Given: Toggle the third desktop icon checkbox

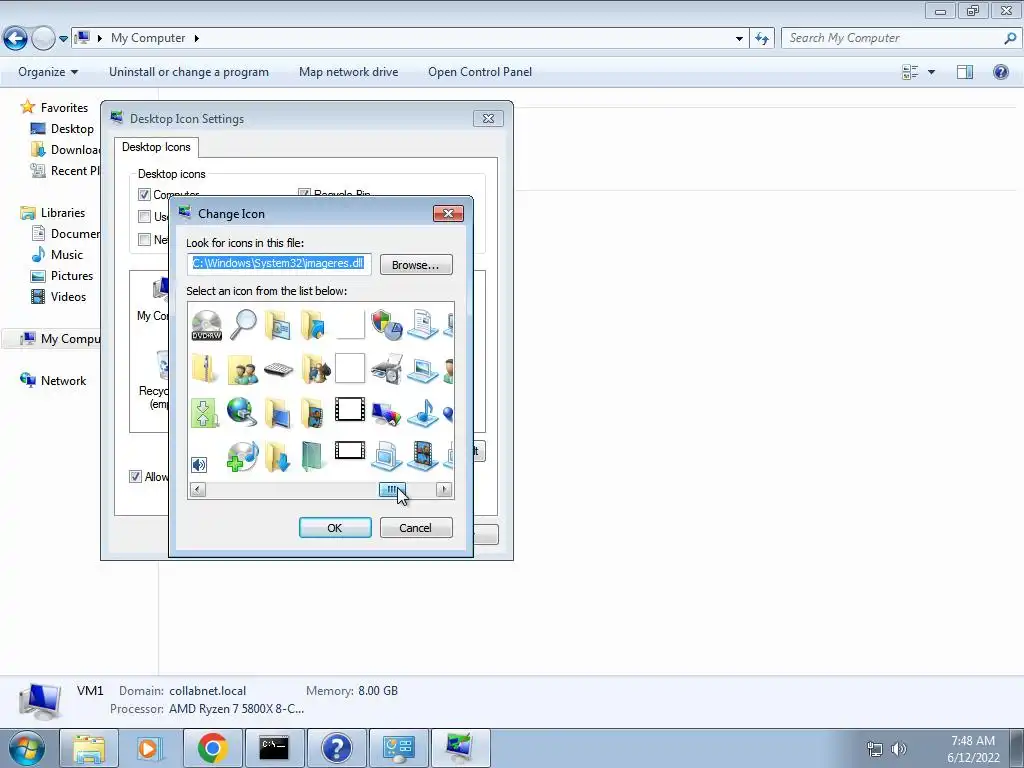Looking at the screenshot, I should [144, 240].
